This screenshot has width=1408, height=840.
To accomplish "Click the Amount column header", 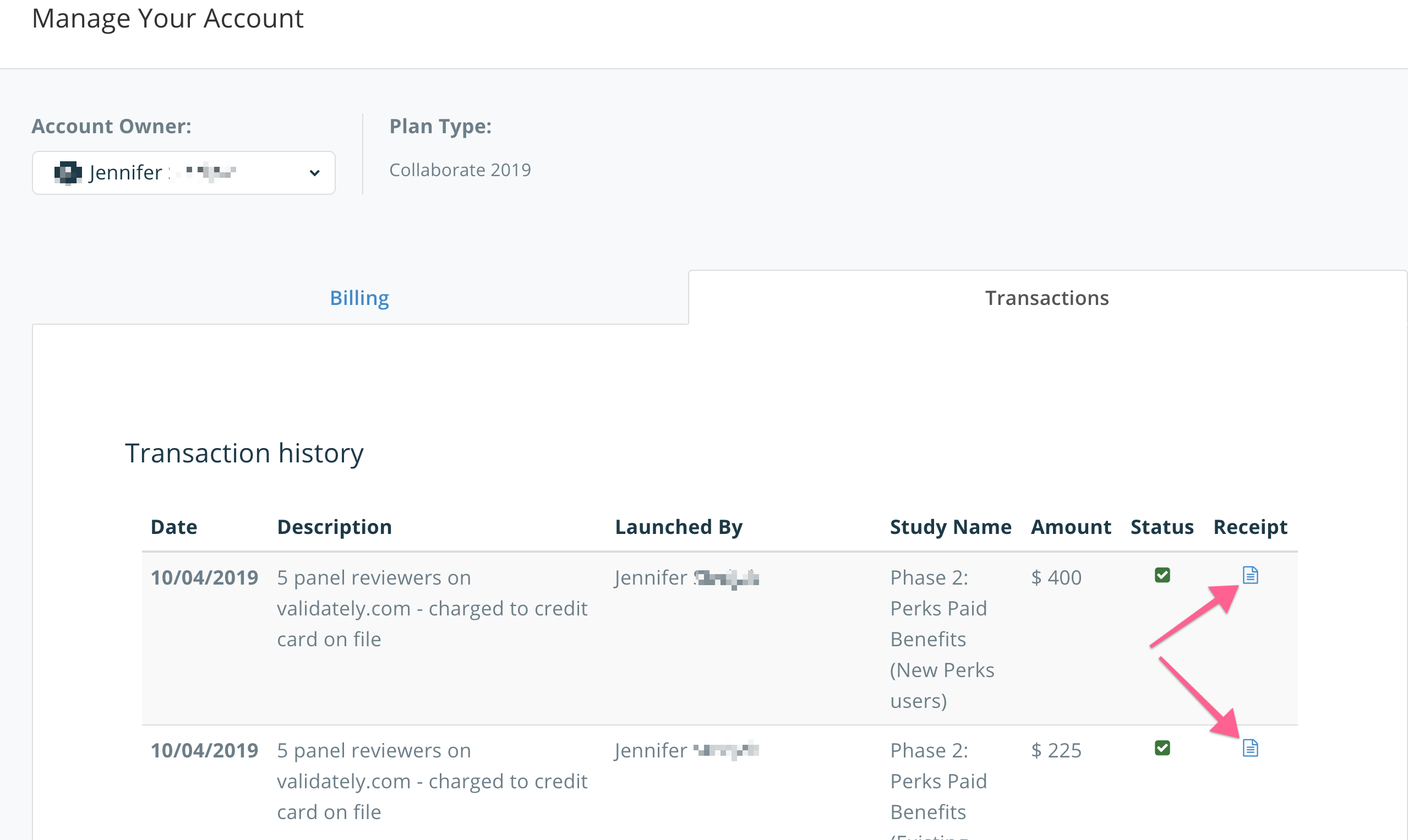I will (1071, 527).
